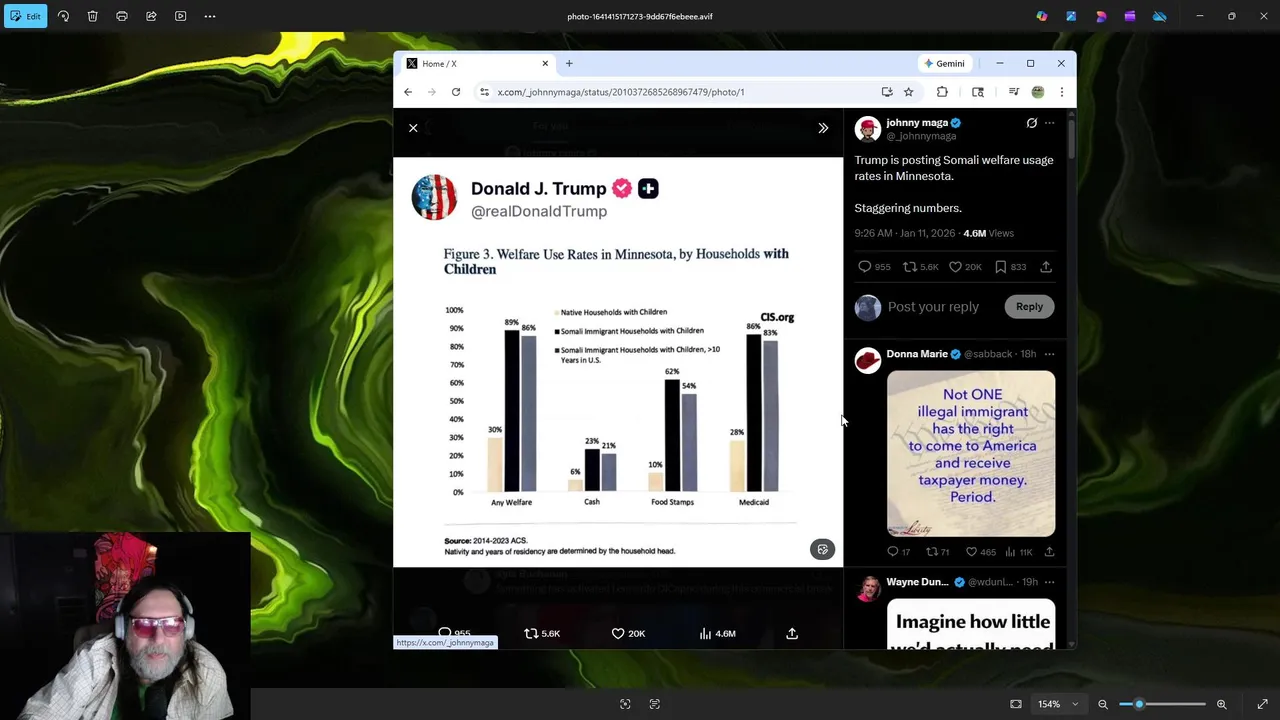The width and height of the screenshot is (1280, 720).
Task: Go back in the browser
Action: point(408,92)
